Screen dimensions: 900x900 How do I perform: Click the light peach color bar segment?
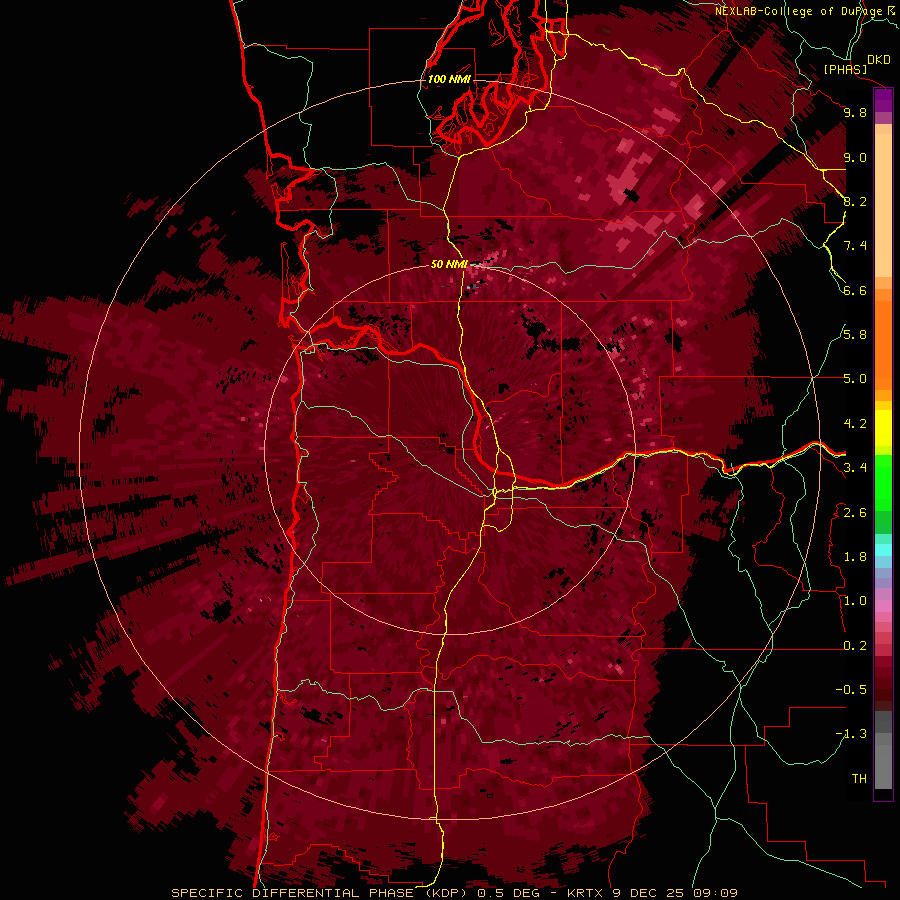click(x=883, y=205)
